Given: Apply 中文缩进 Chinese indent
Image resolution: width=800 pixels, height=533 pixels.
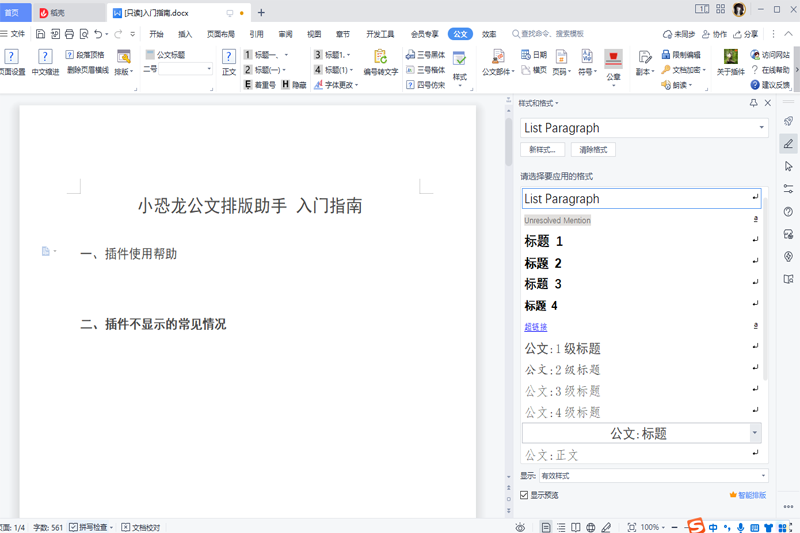Looking at the screenshot, I should (x=45, y=62).
